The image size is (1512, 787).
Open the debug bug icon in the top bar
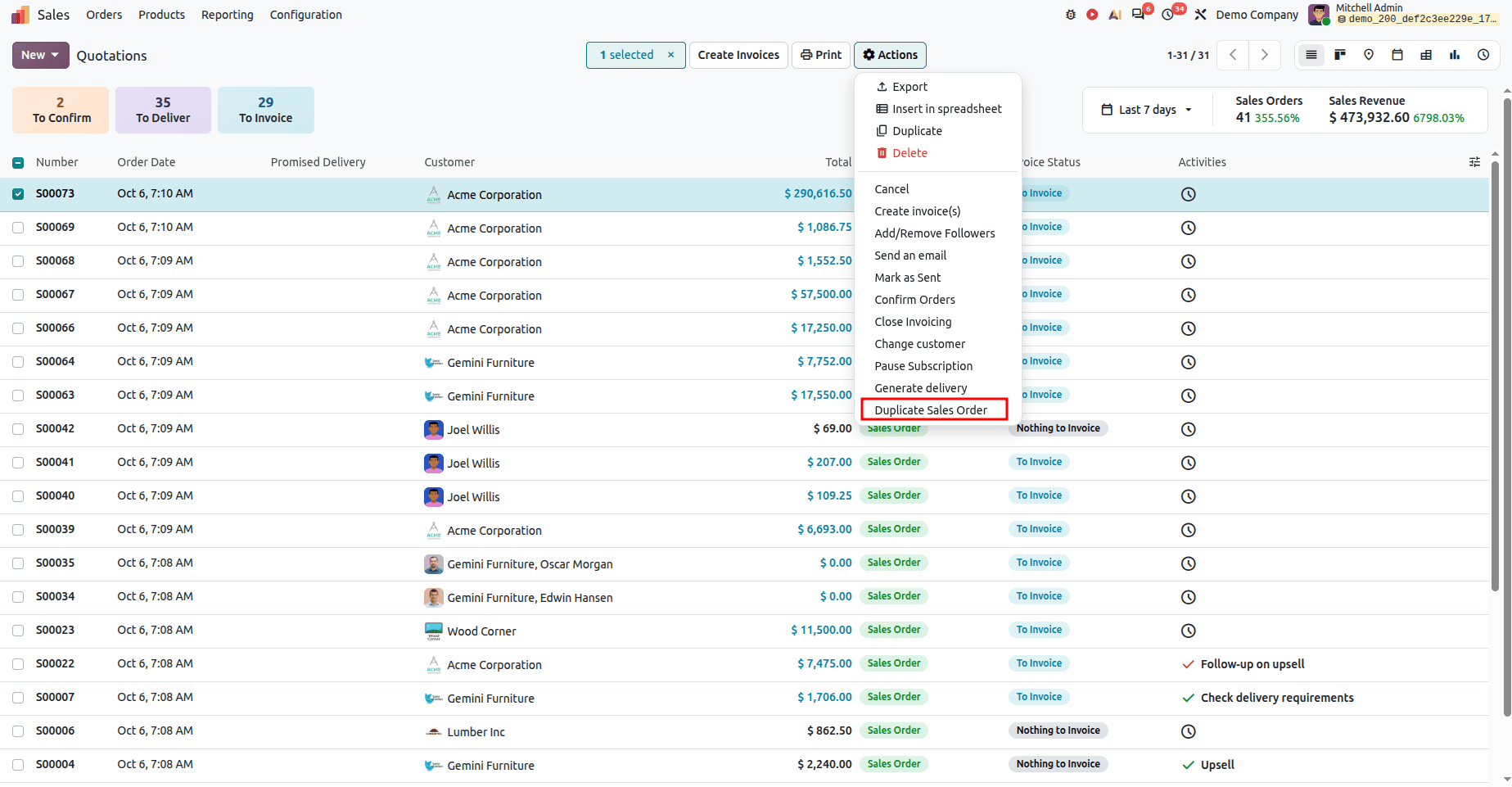point(1070,15)
